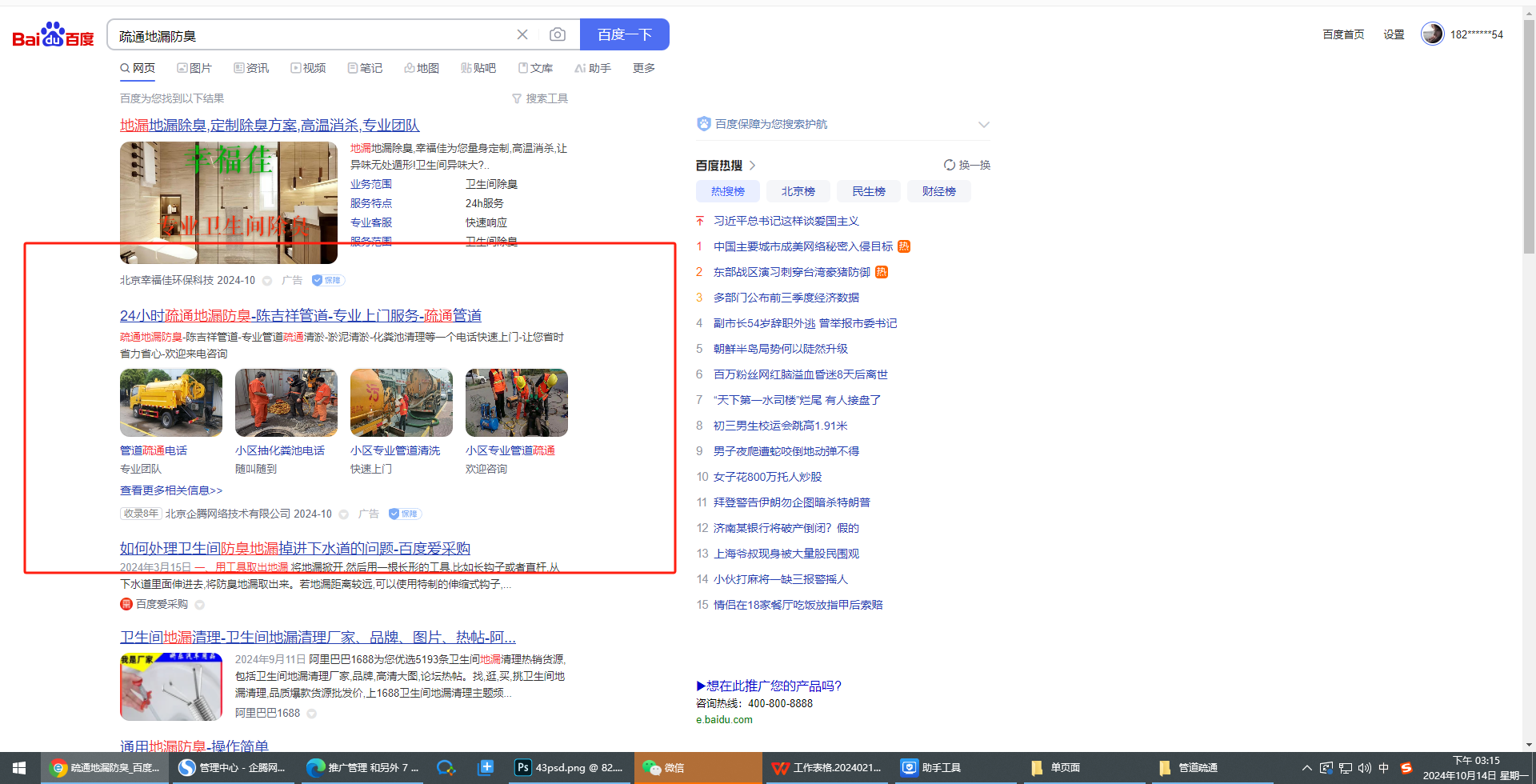1536x784 pixels.
Task: Click the search input field
Action: pos(312,35)
